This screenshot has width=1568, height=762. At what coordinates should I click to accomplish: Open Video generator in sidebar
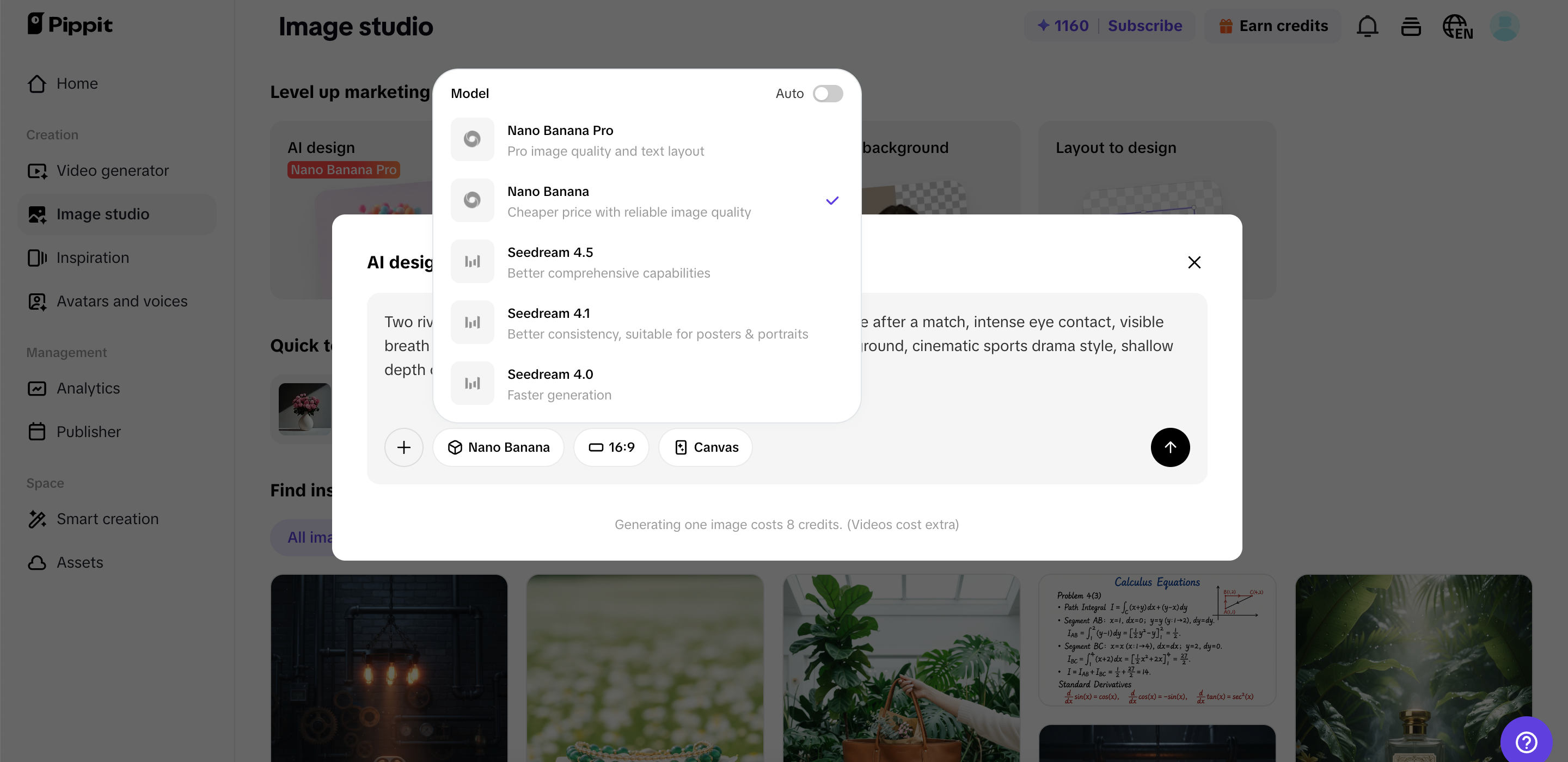coord(113,170)
